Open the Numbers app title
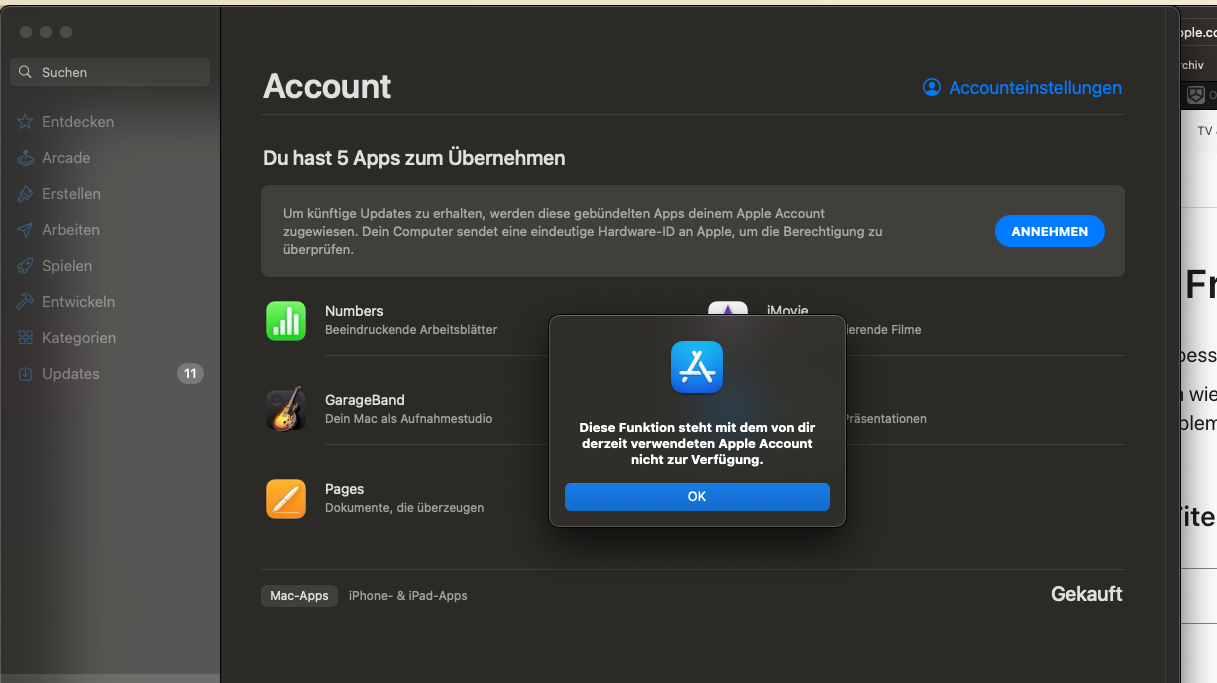 354,311
